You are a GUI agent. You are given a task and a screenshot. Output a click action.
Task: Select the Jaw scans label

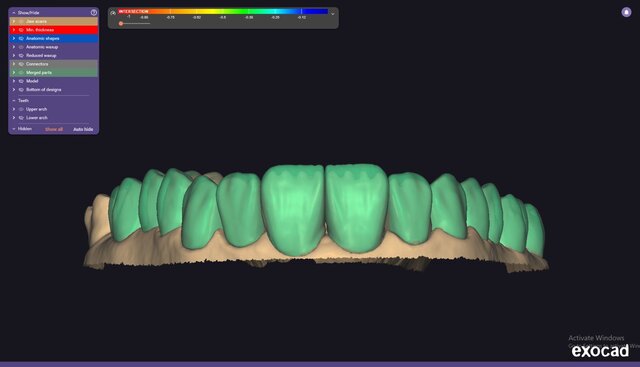click(x=36, y=21)
